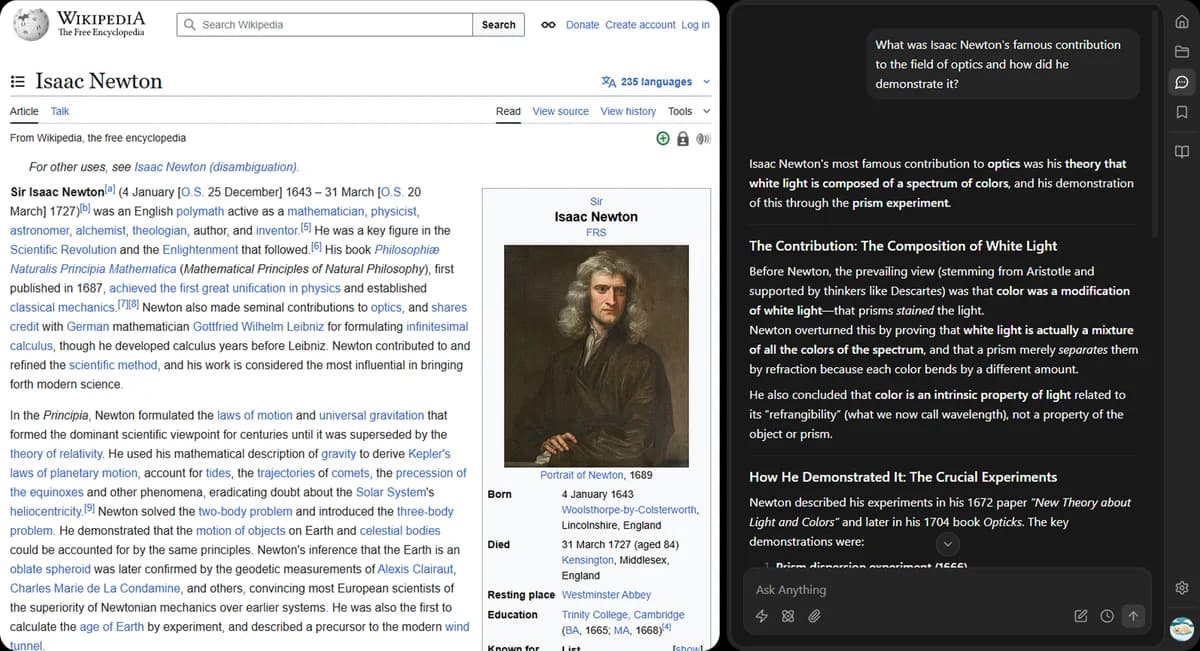Open chat history clock icon

[x=1107, y=616]
